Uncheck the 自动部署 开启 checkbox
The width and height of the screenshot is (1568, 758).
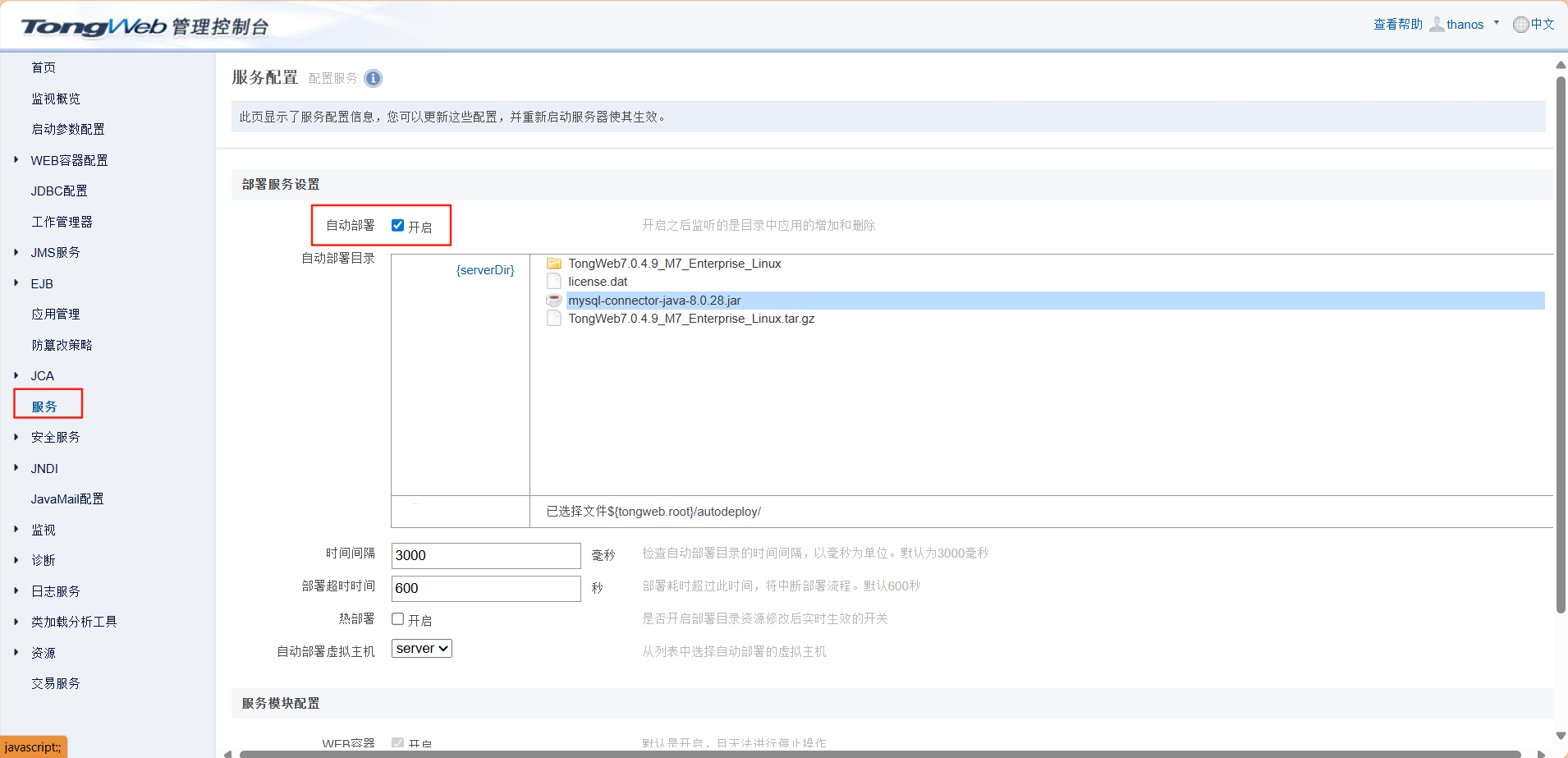398,225
